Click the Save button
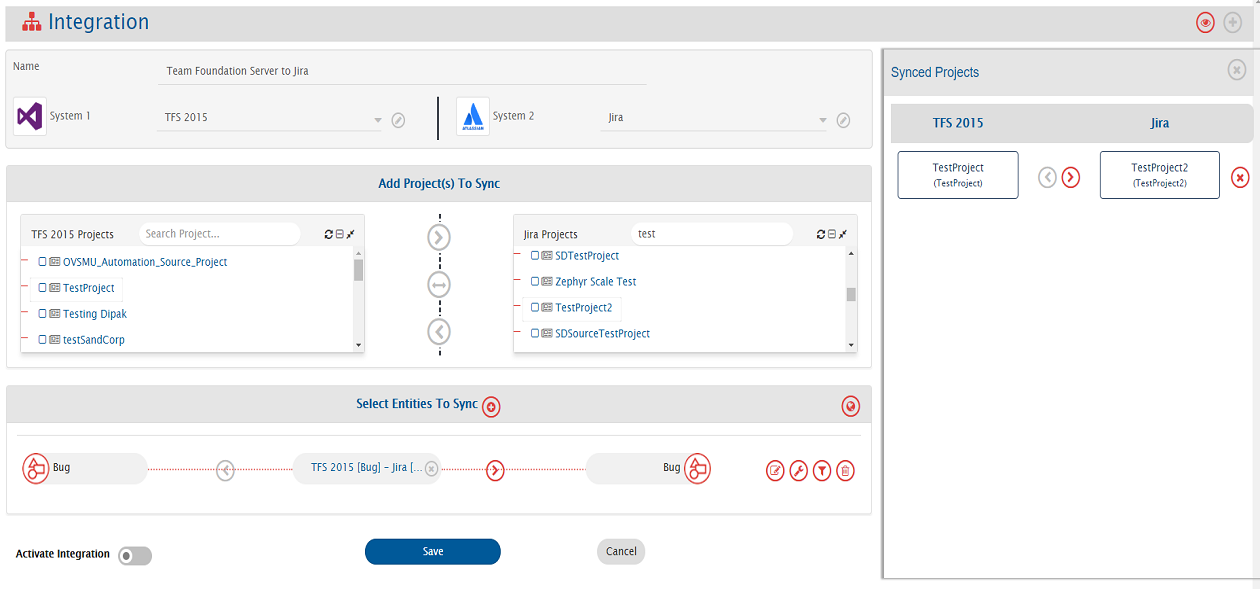The image size is (1260, 589). (x=432, y=551)
